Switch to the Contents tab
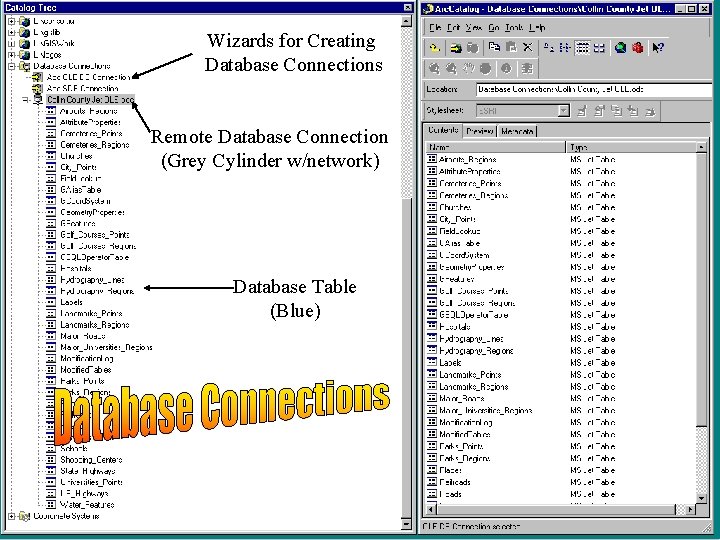Image resolution: width=720 pixels, height=540 pixels. coord(443,130)
